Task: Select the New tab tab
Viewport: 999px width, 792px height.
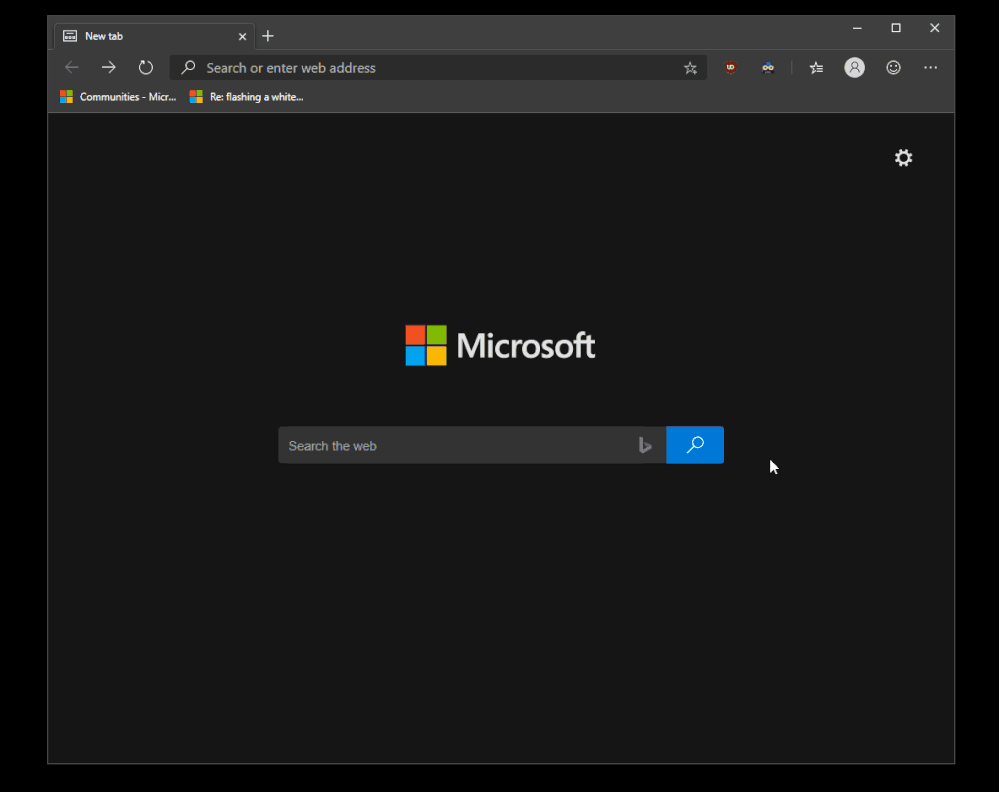Action: point(155,36)
